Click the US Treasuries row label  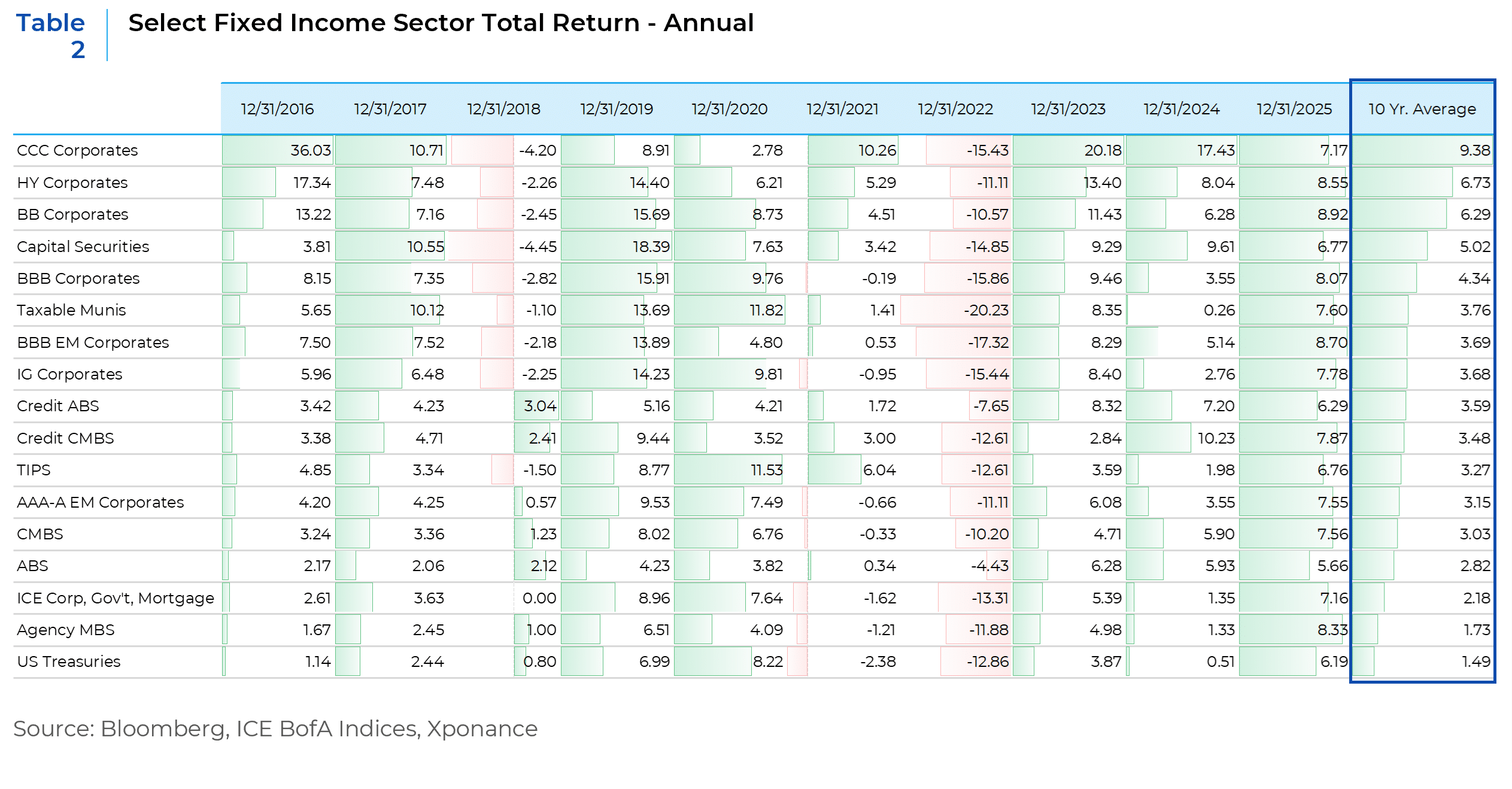click(x=69, y=661)
